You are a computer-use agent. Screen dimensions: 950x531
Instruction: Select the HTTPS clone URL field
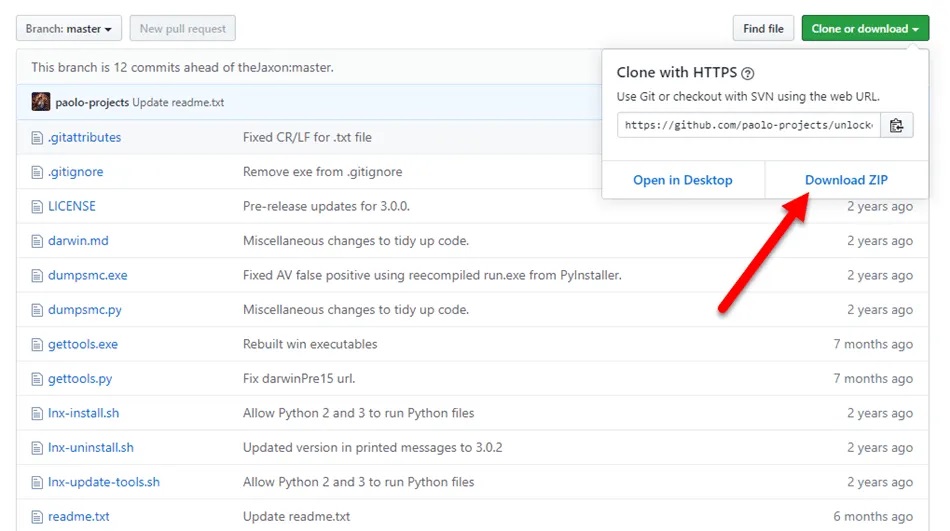coord(750,125)
